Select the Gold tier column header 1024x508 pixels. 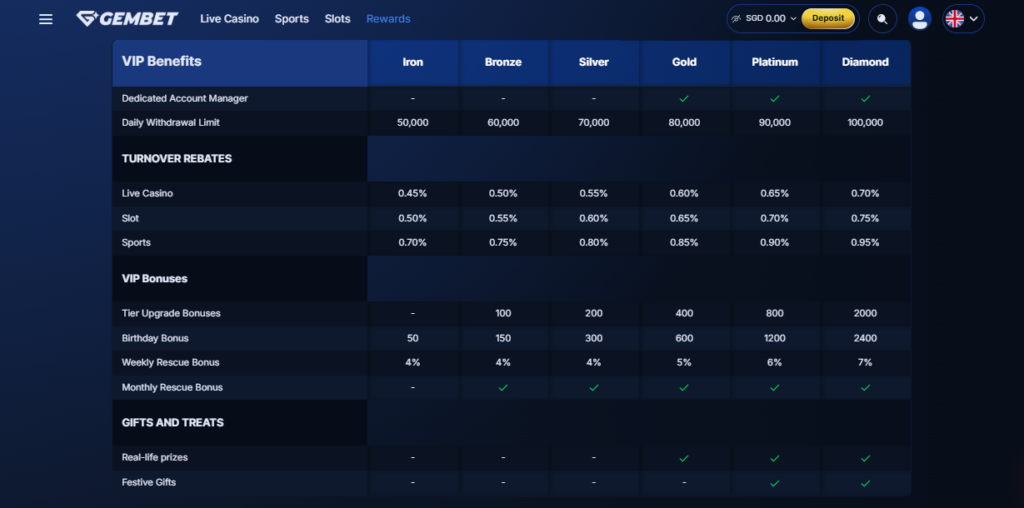(684, 63)
